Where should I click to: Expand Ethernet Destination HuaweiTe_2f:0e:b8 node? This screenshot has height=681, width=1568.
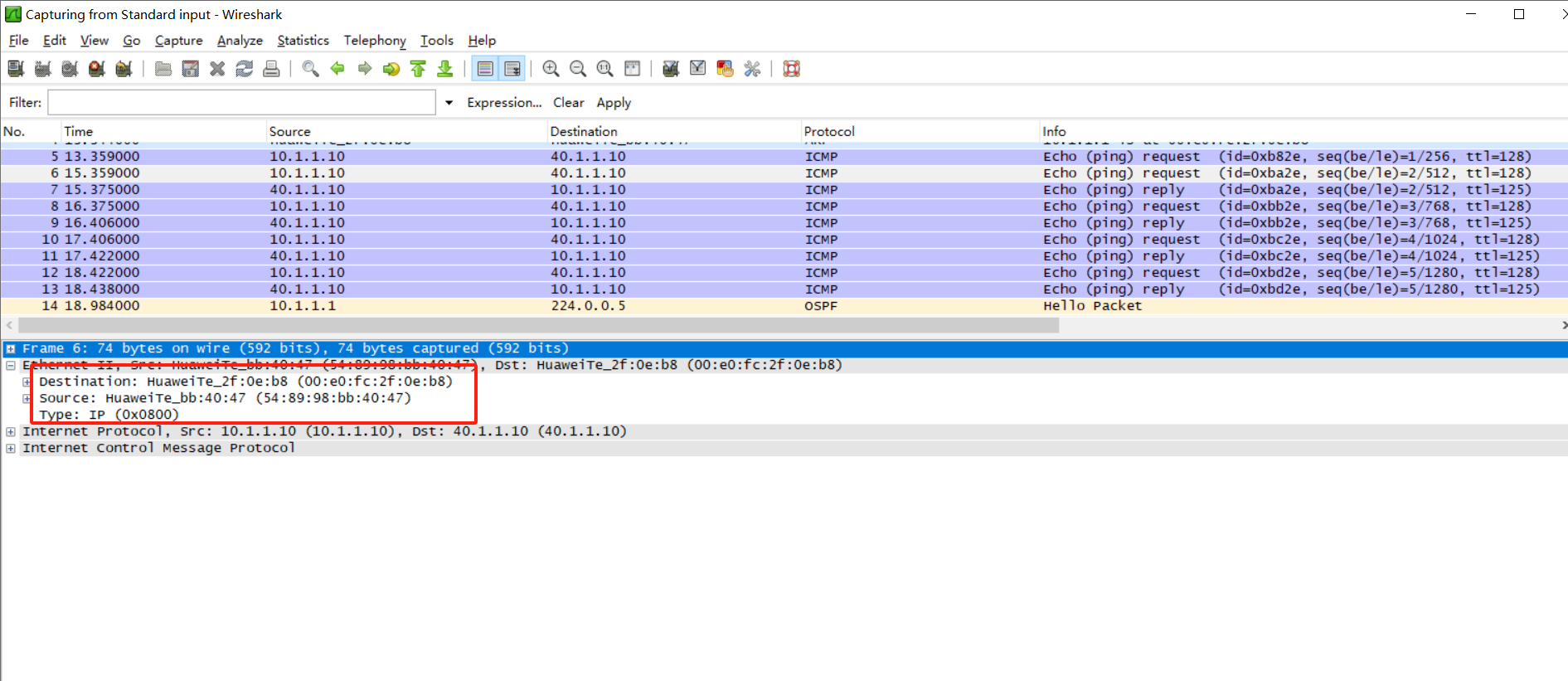(x=27, y=382)
